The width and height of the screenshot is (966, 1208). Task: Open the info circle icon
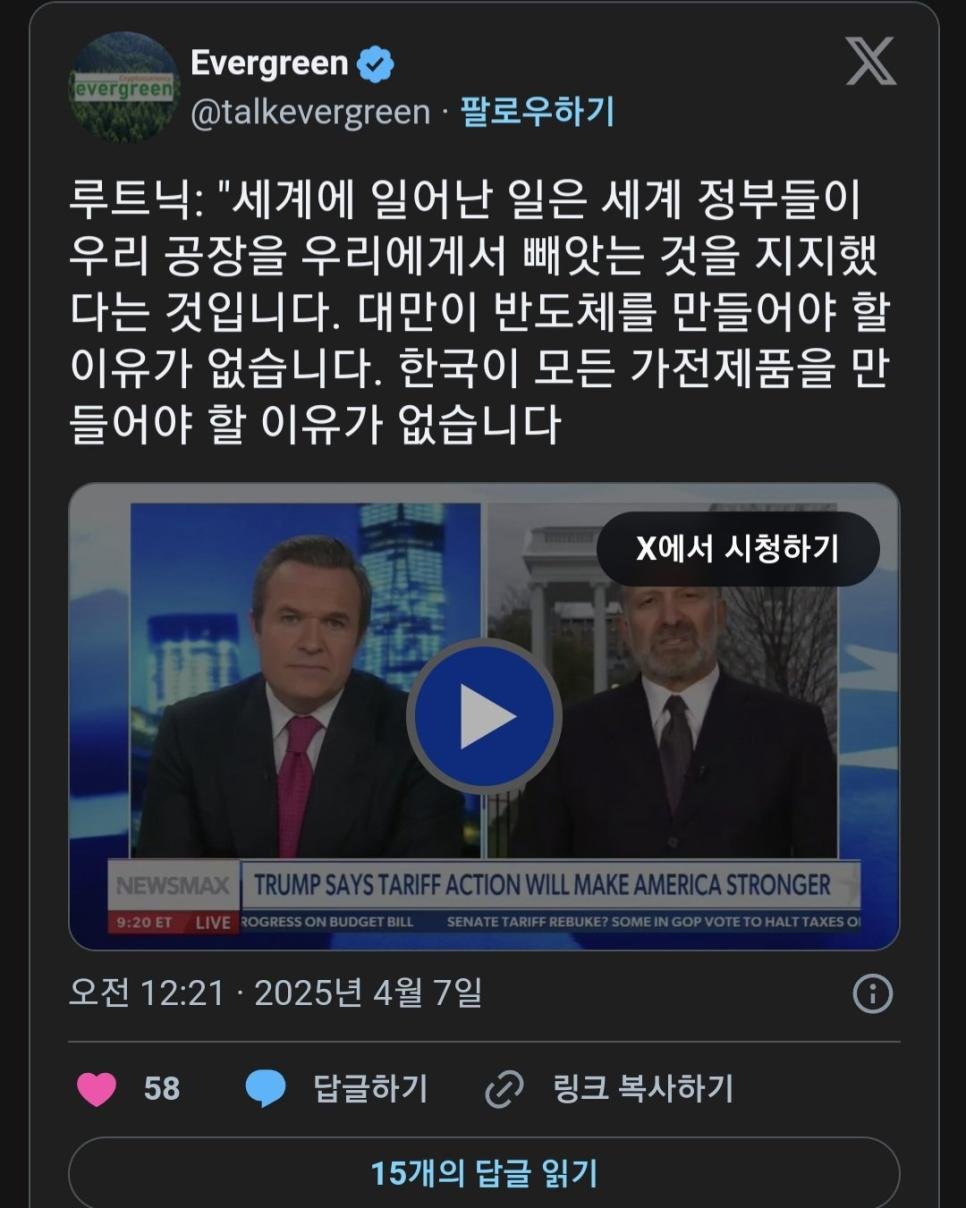(872, 993)
